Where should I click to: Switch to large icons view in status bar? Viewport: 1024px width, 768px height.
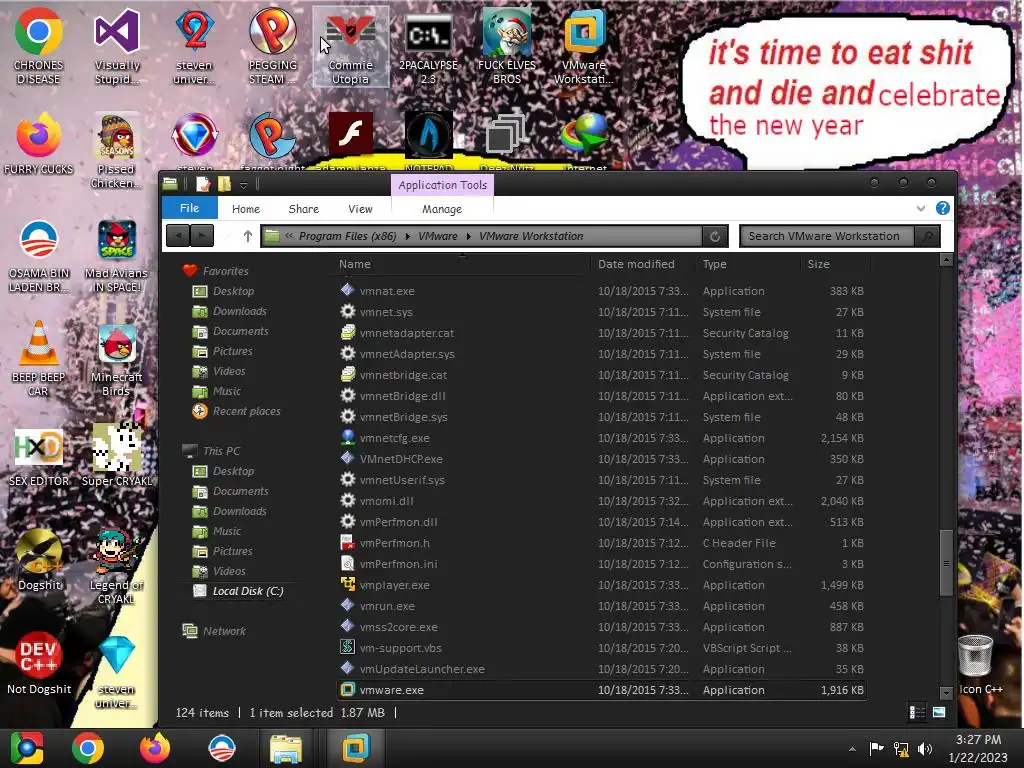939,712
